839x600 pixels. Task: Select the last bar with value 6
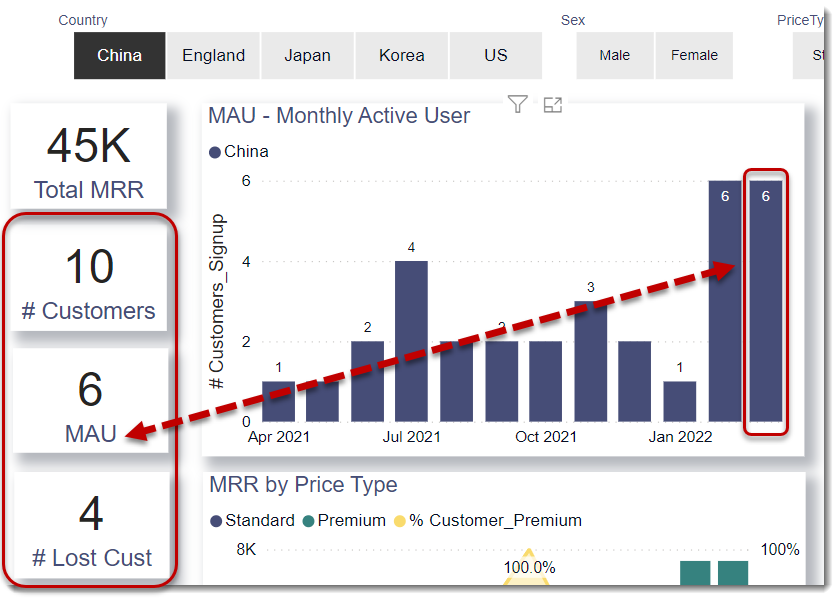766,301
